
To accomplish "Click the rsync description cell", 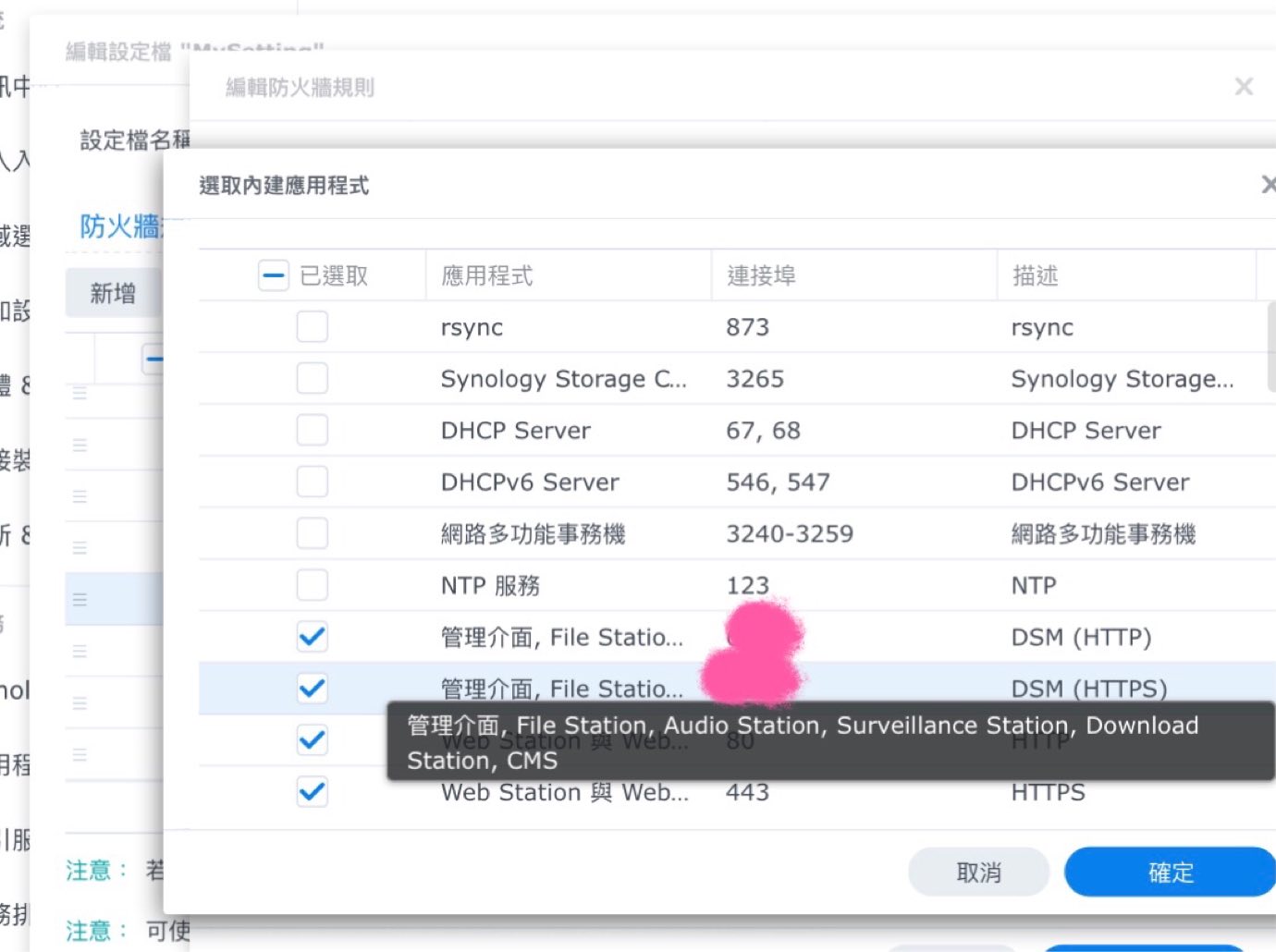I will pyautogui.click(x=1043, y=327).
